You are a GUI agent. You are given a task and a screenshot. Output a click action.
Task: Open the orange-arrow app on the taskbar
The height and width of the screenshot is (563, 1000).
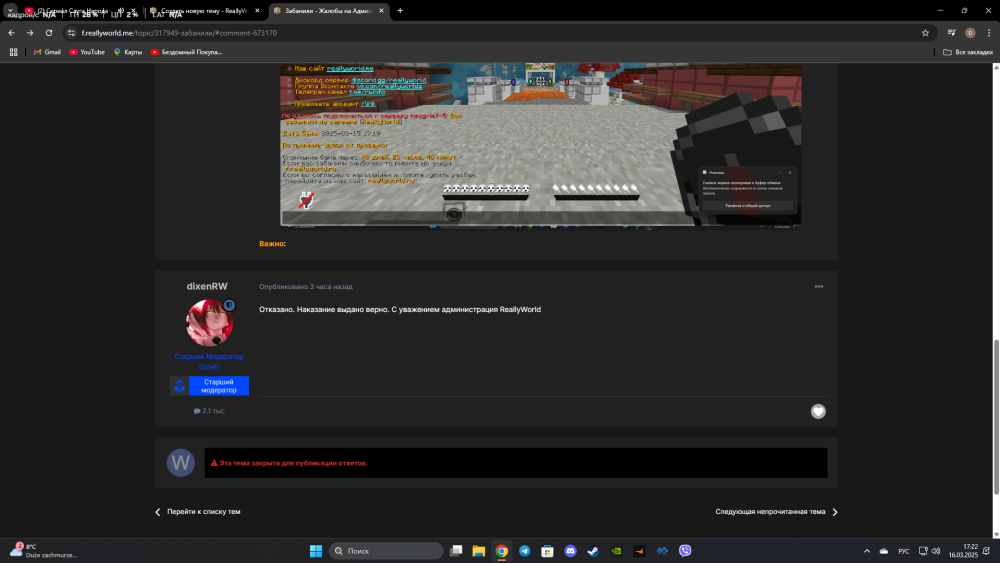[x=639, y=551]
